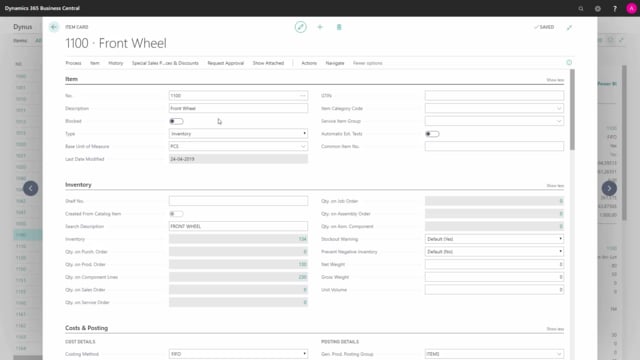
Task: Click the edit pencil icon
Action: [300, 27]
